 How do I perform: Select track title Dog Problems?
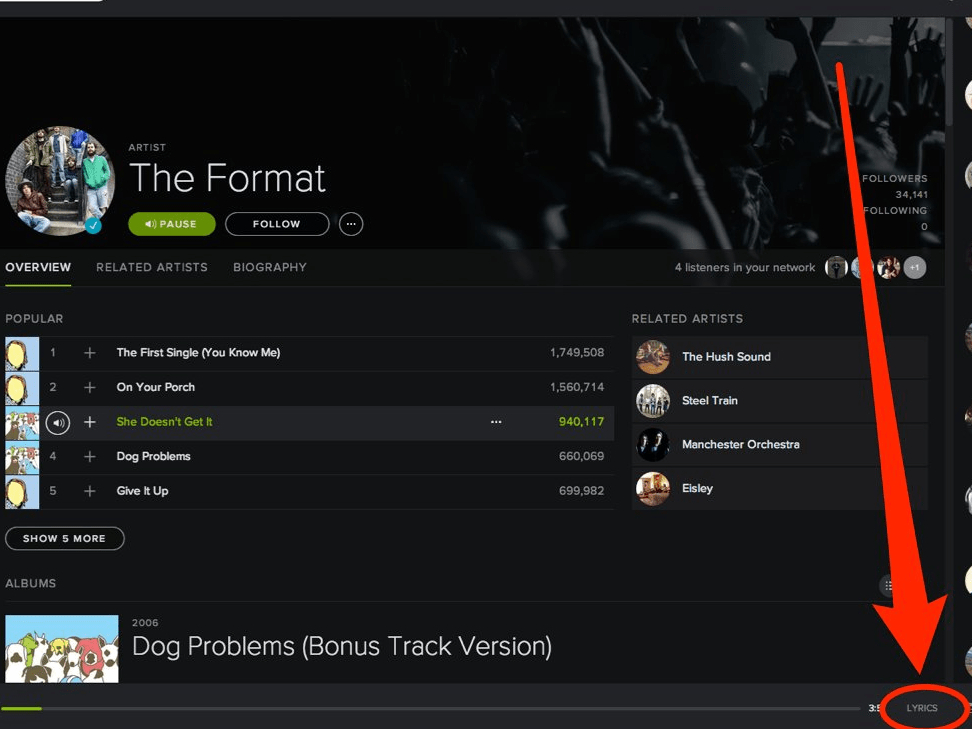tap(153, 457)
